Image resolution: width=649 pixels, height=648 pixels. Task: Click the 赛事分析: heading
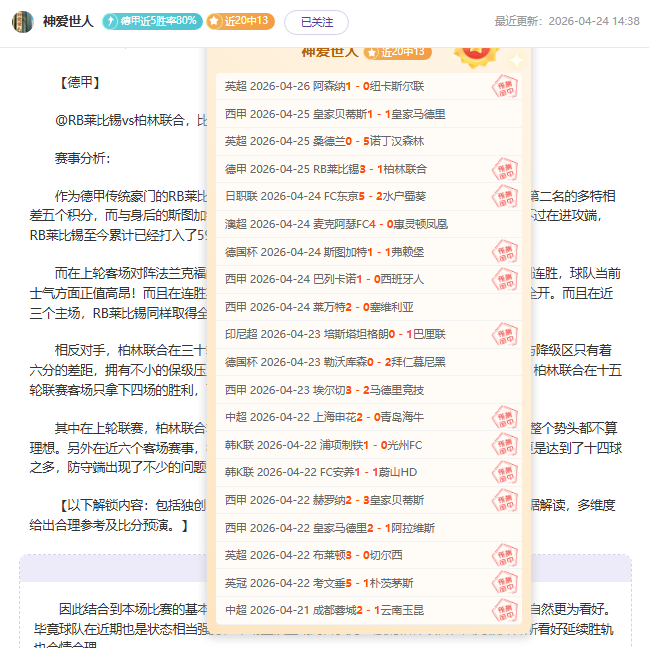82,158
